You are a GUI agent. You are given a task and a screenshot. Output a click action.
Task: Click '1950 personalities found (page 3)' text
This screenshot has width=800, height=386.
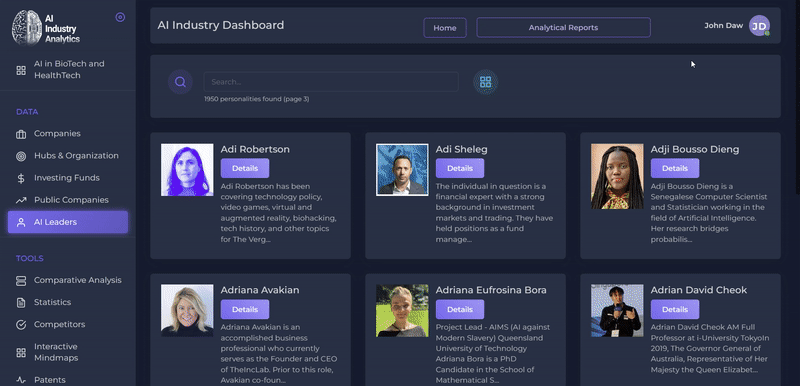[x=257, y=99]
